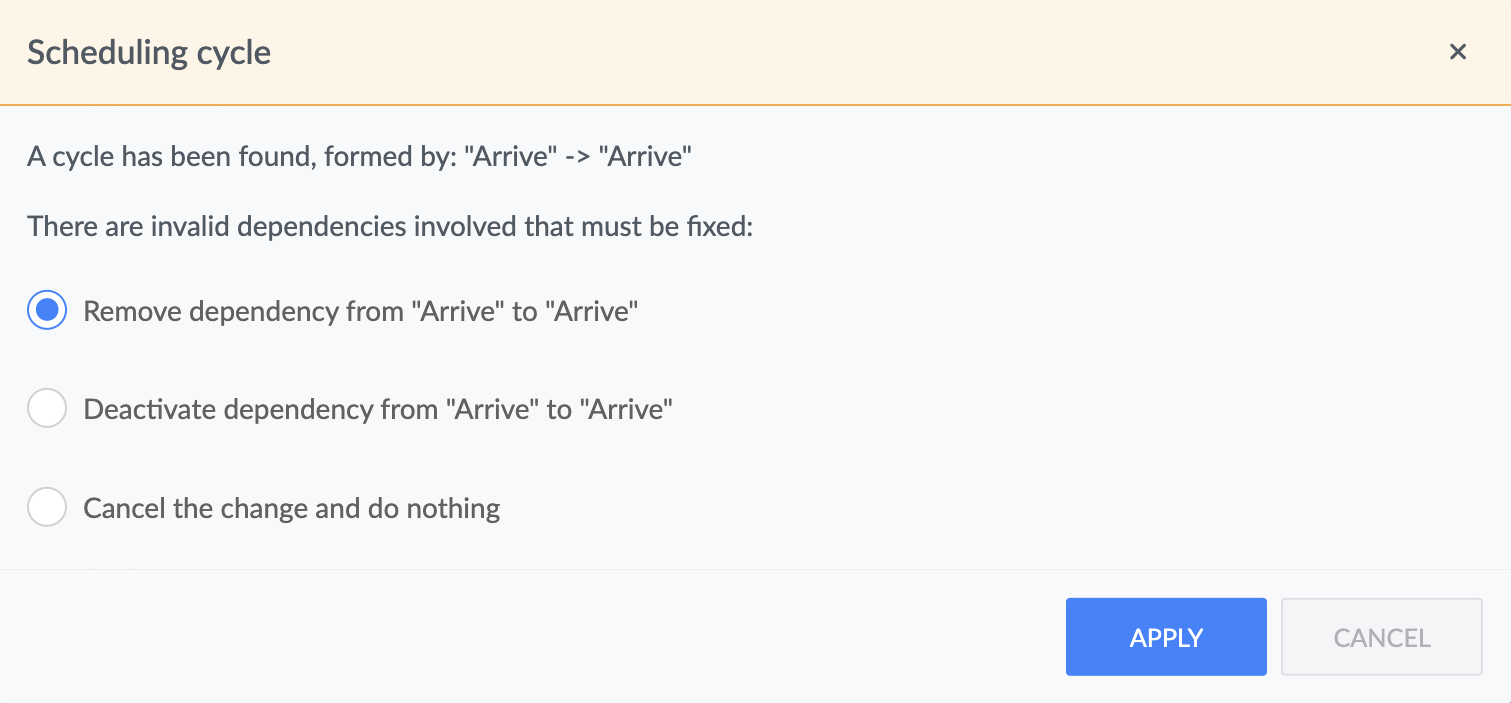Click the "Deactivate dependency from Arrive" label text
1511x703 pixels.
[378, 409]
